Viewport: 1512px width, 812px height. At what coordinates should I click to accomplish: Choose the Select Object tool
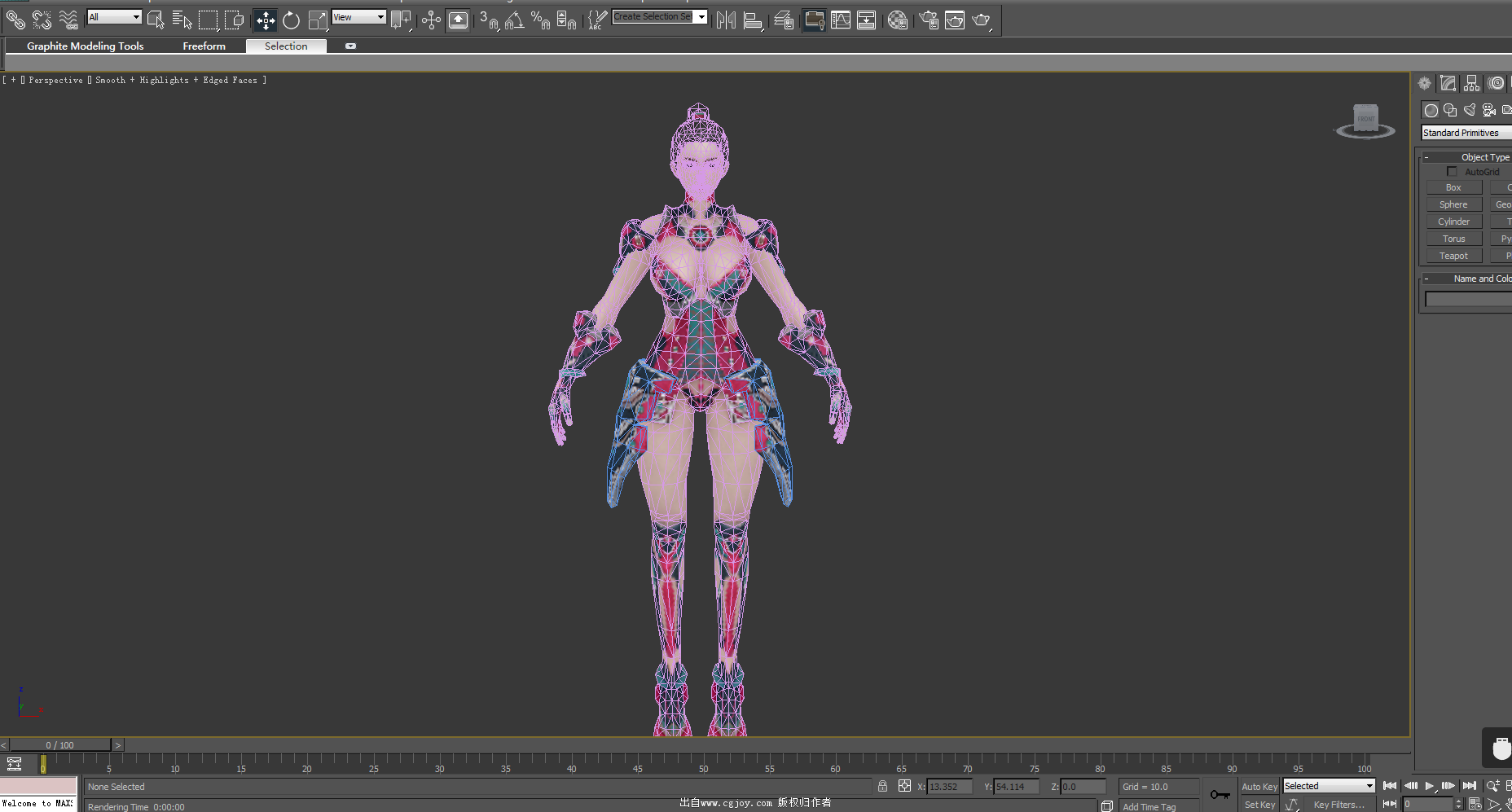pos(156,20)
